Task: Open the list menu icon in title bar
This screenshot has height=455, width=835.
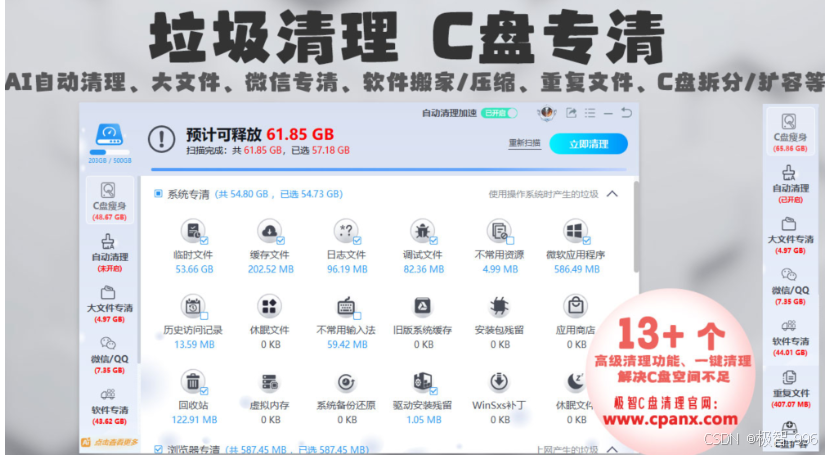Action: pos(590,113)
